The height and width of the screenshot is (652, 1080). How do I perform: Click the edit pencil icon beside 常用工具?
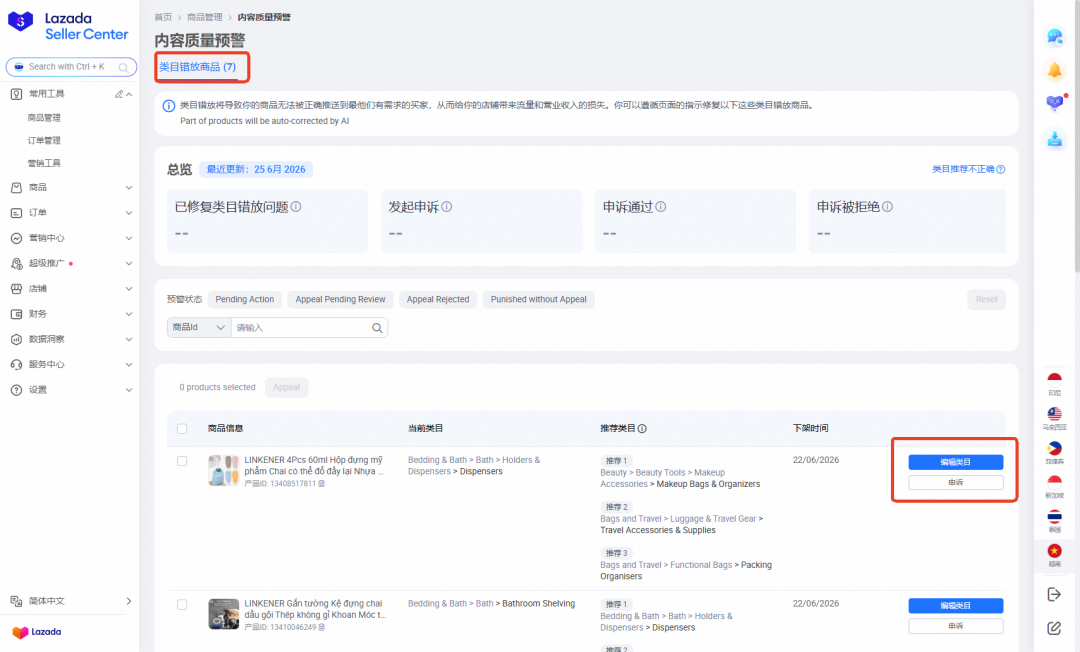[118, 94]
